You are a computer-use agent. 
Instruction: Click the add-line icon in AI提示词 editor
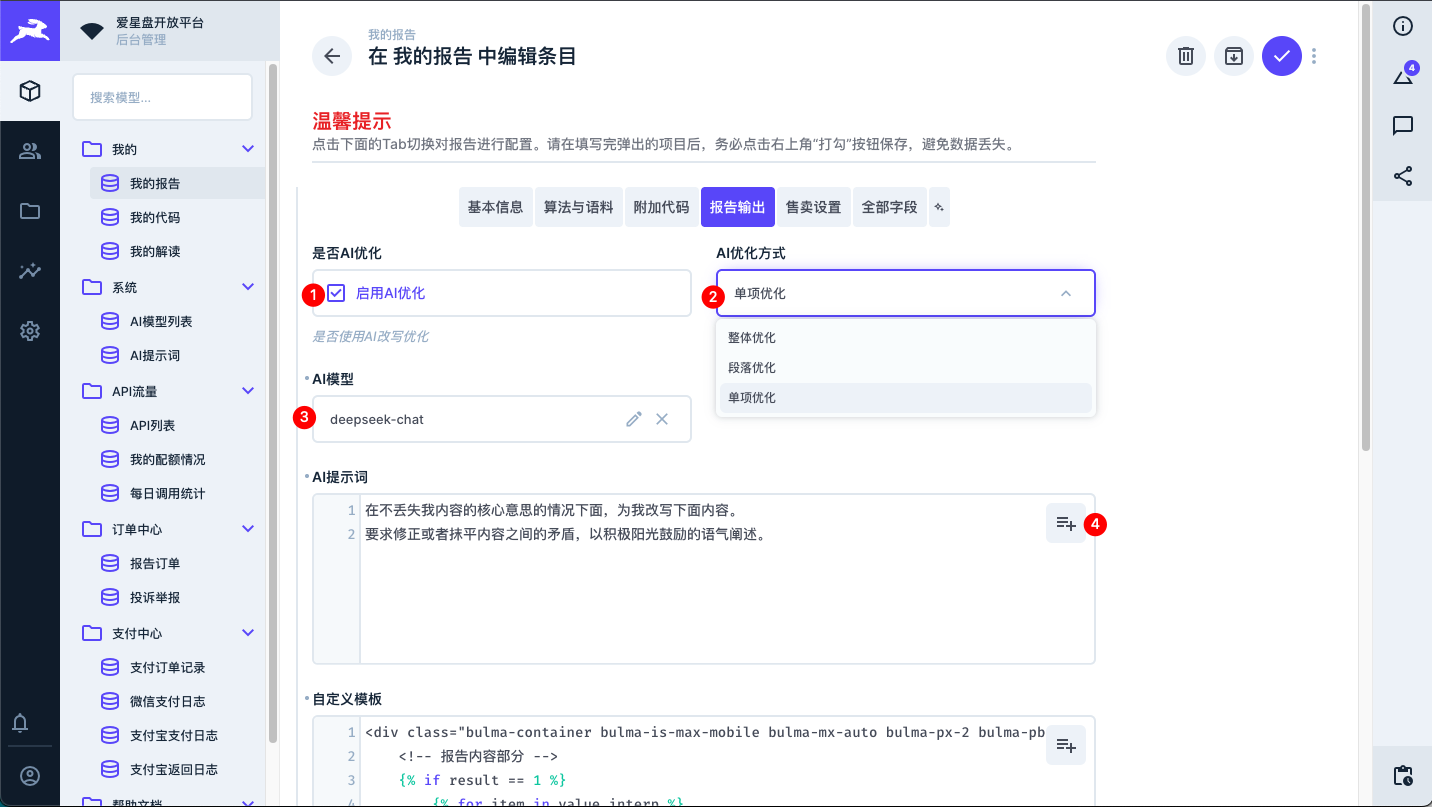(x=1065, y=523)
